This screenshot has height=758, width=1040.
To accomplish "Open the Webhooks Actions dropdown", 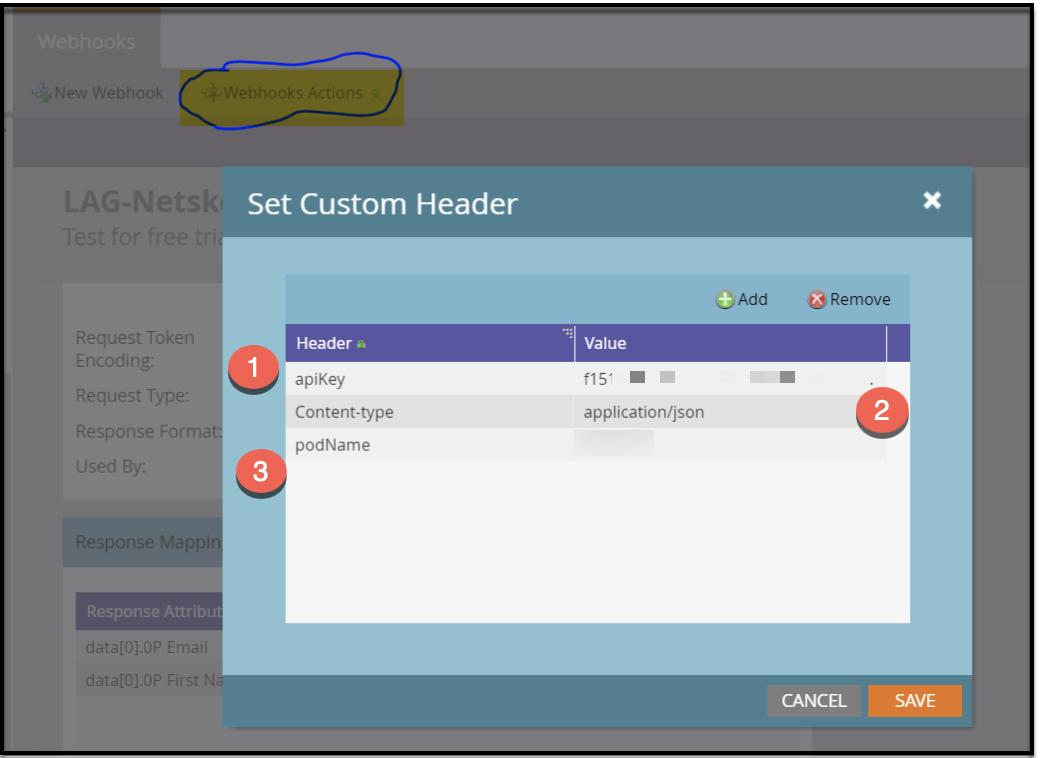I will [x=292, y=93].
